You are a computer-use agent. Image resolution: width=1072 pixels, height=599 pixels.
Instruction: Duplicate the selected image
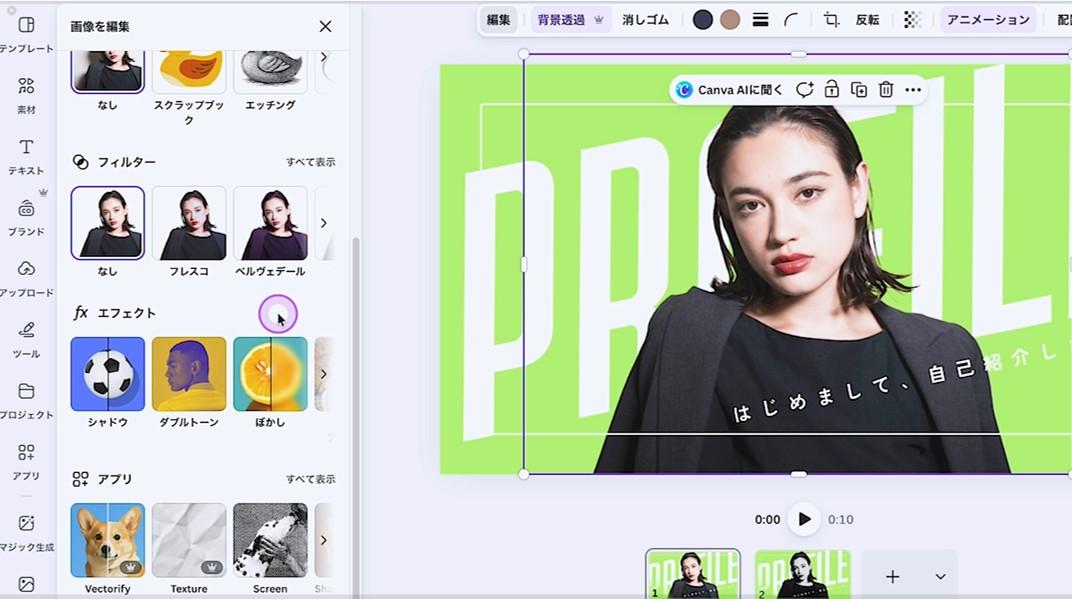coord(859,90)
